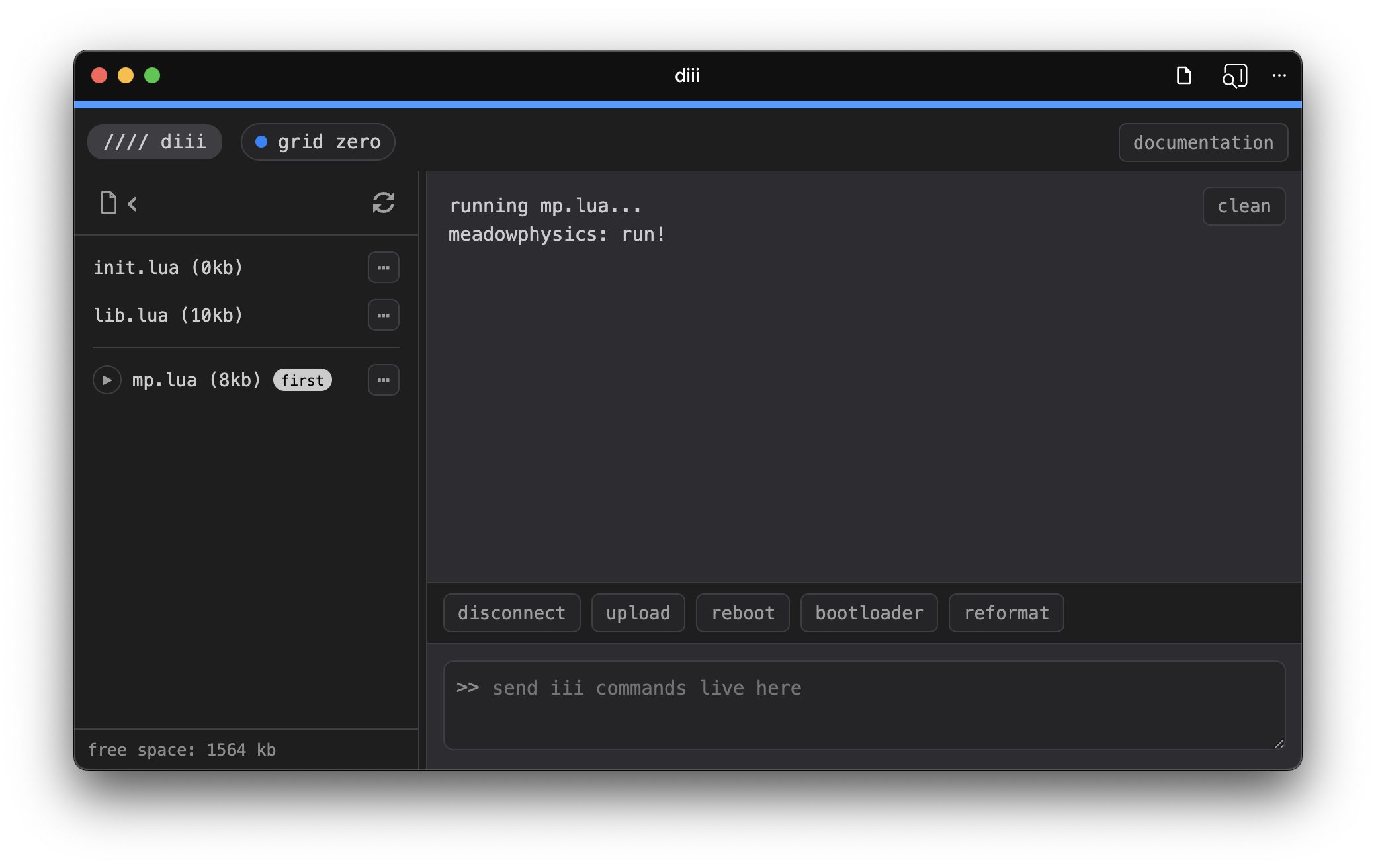Open the documentation link

pos(1203,142)
